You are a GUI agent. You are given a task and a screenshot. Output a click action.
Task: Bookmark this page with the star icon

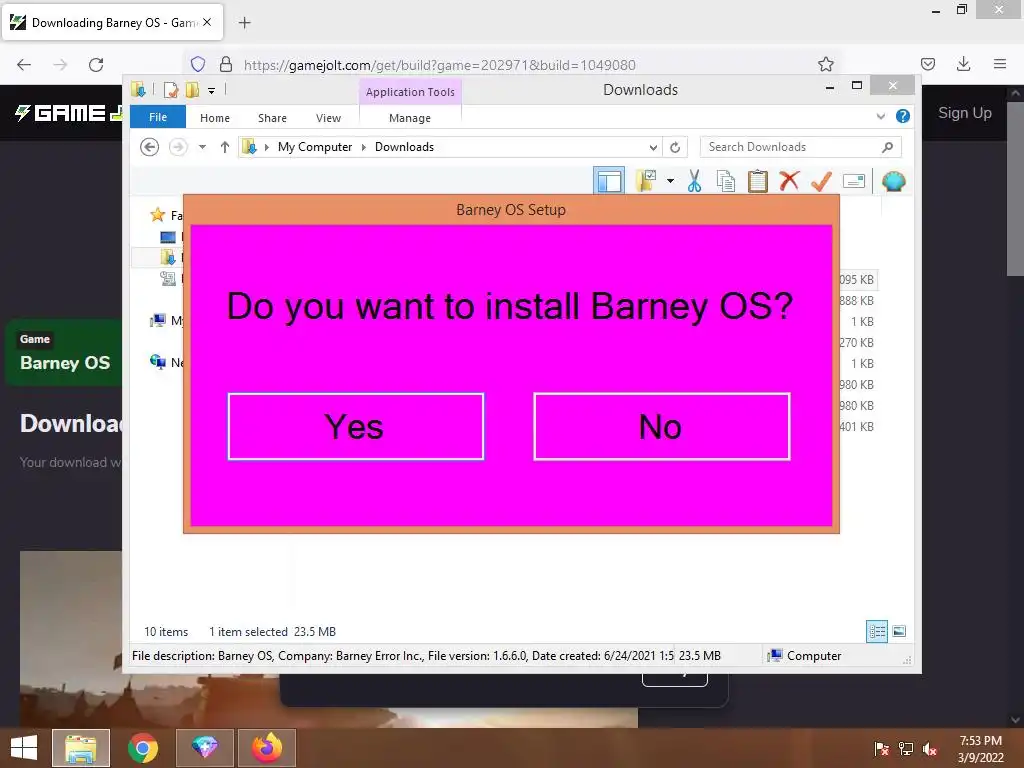[x=825, y=64]
